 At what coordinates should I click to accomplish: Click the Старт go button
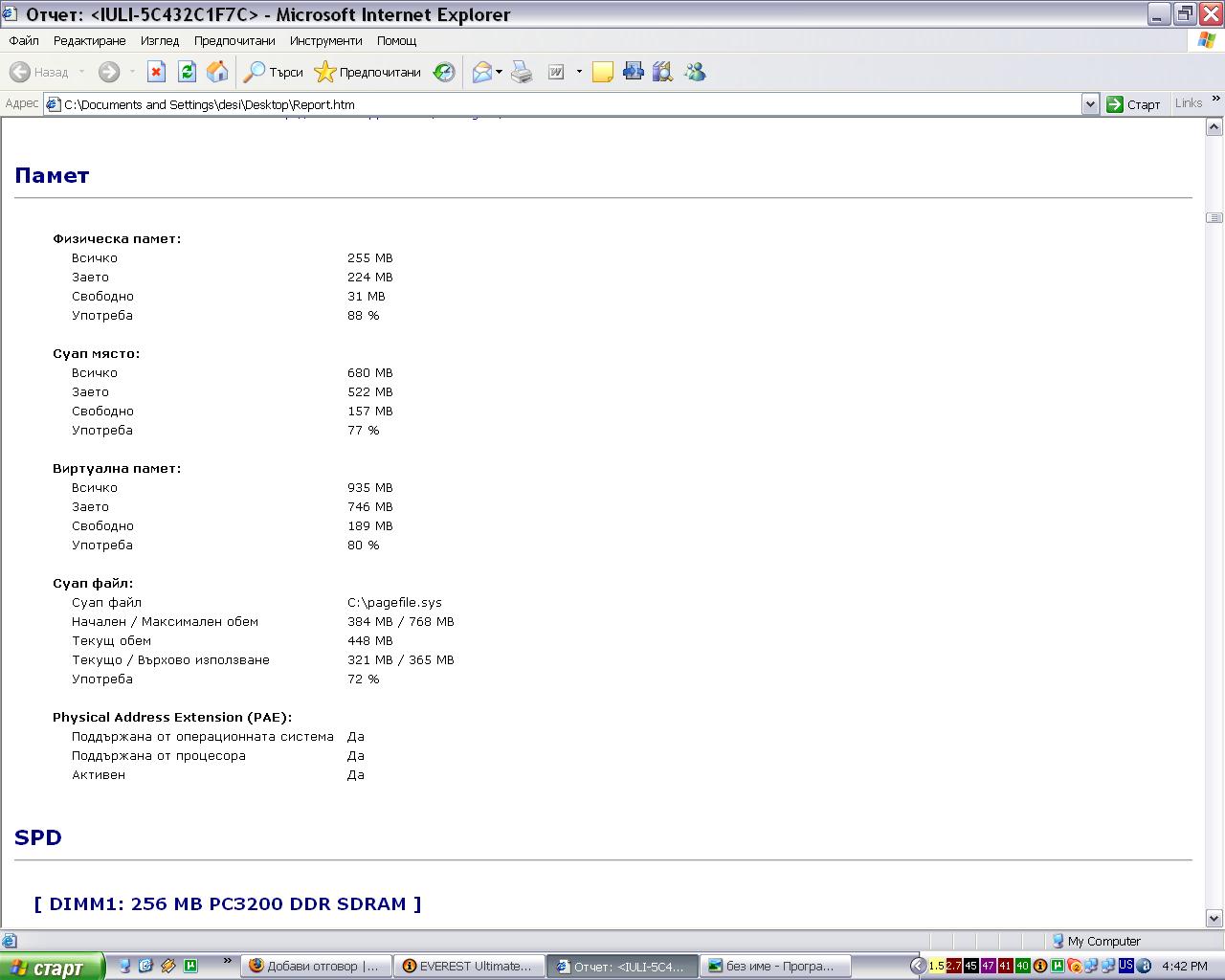click(x=1133, y=104)
